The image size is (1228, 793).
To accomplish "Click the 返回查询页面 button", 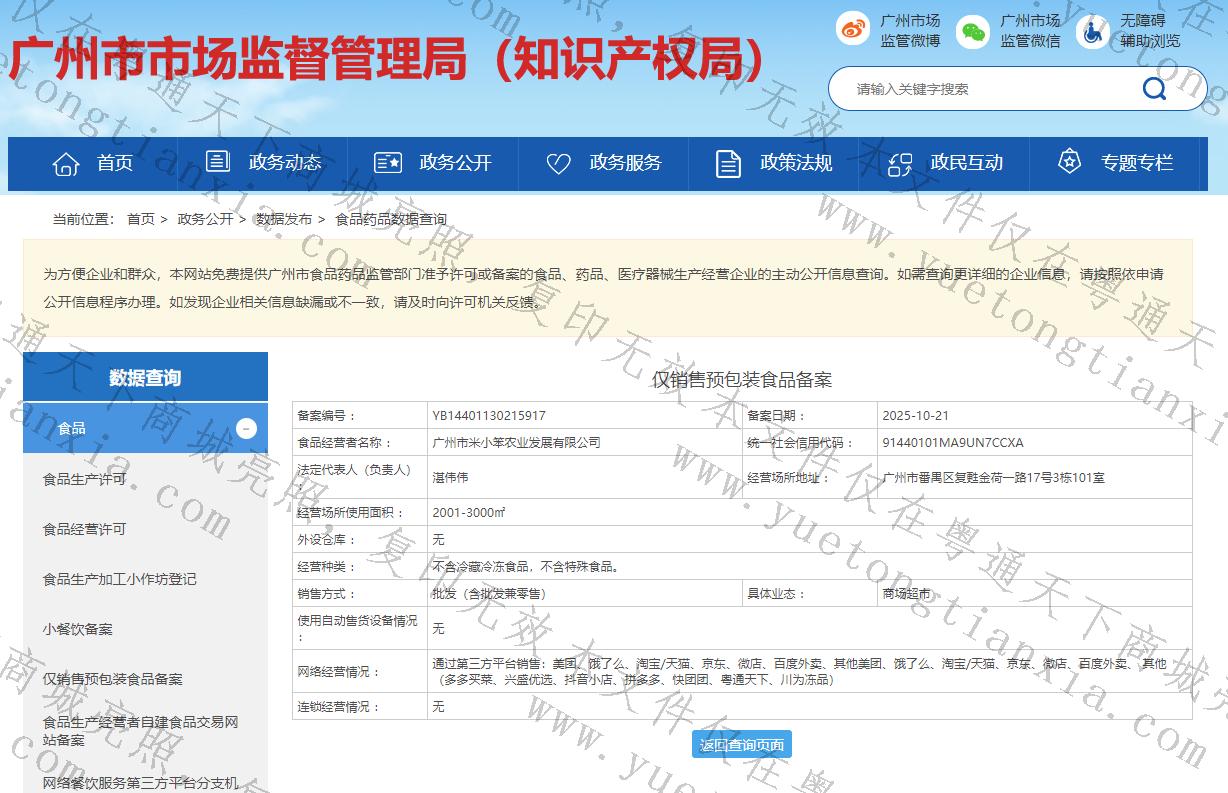I will click(742, 744).
